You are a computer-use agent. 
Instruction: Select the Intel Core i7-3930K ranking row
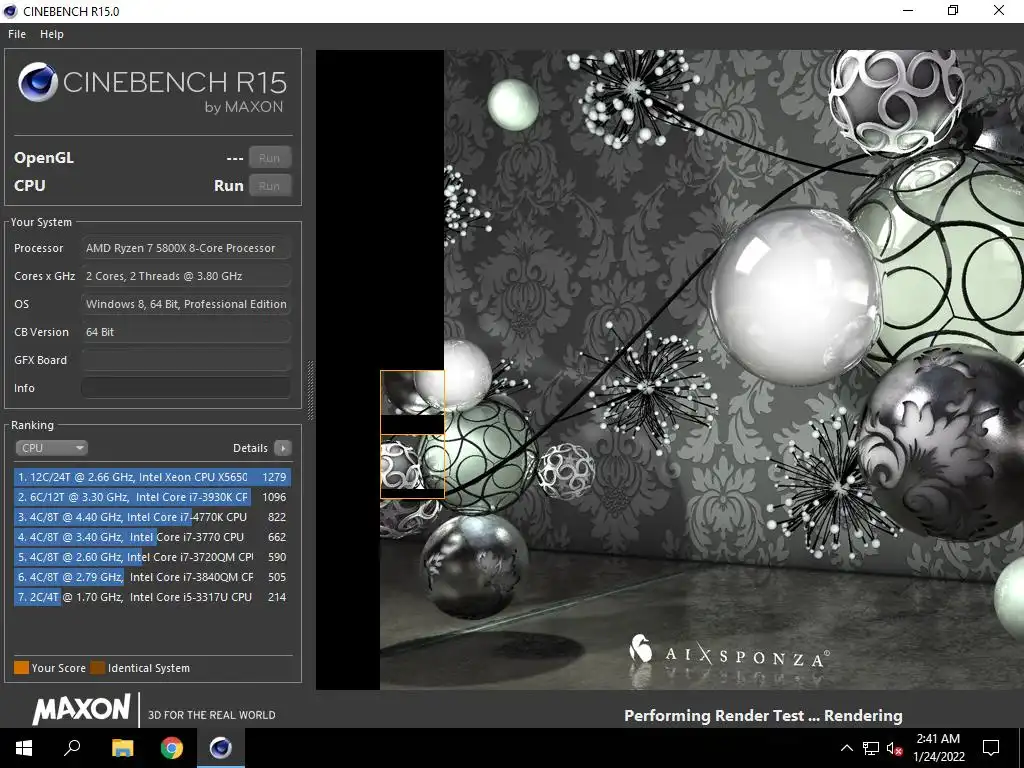(152, 497)
